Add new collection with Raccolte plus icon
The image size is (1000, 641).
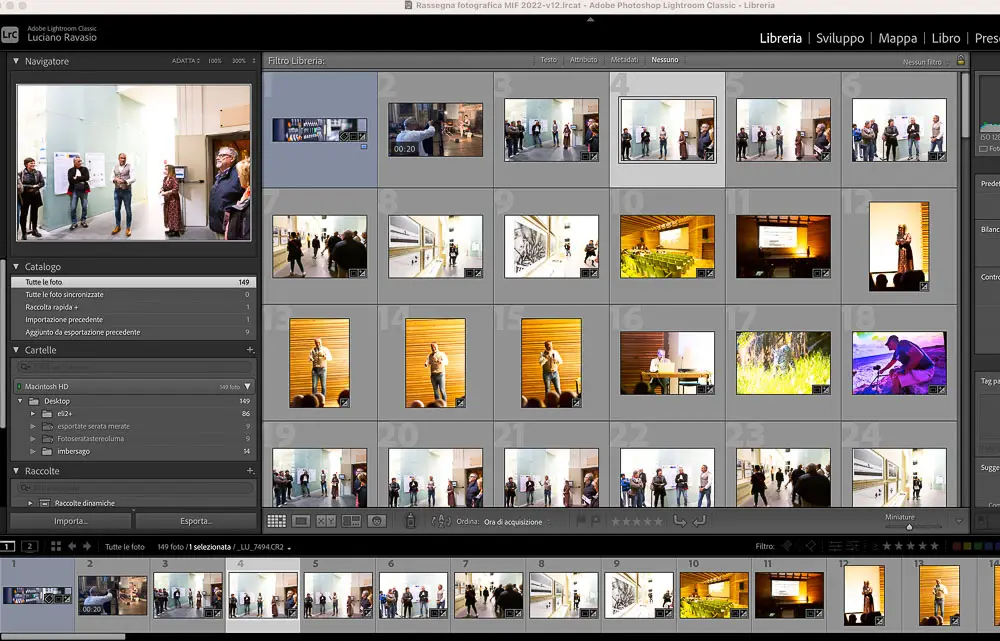250,471
